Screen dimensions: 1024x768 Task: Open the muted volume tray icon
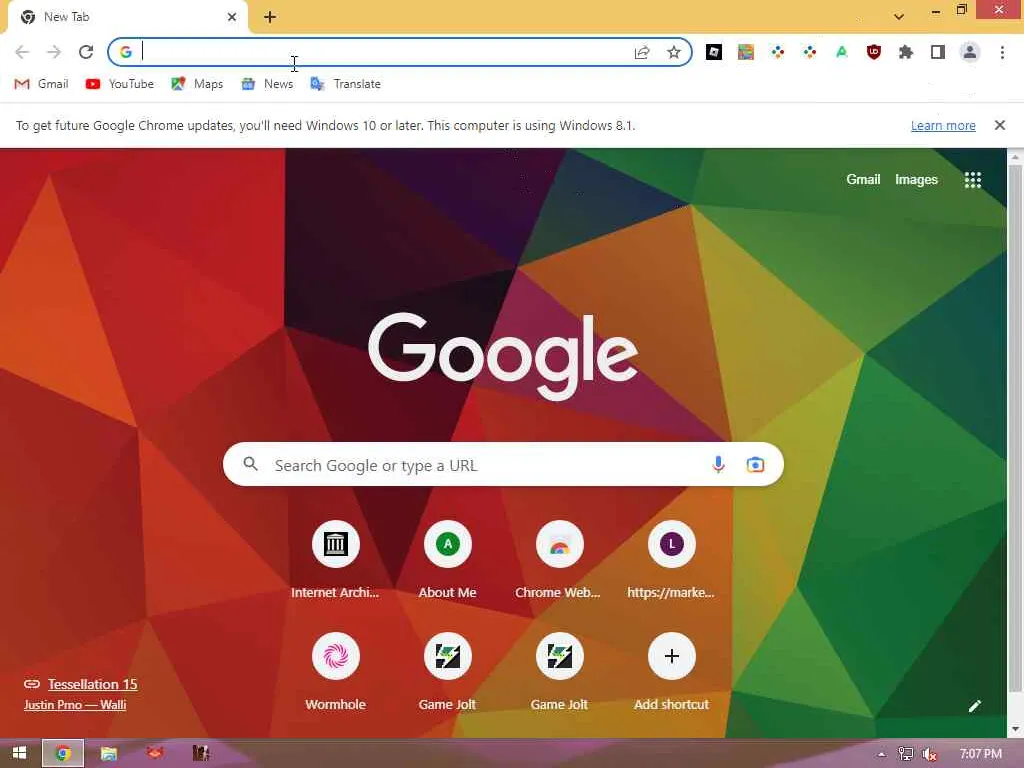[929, 754]
